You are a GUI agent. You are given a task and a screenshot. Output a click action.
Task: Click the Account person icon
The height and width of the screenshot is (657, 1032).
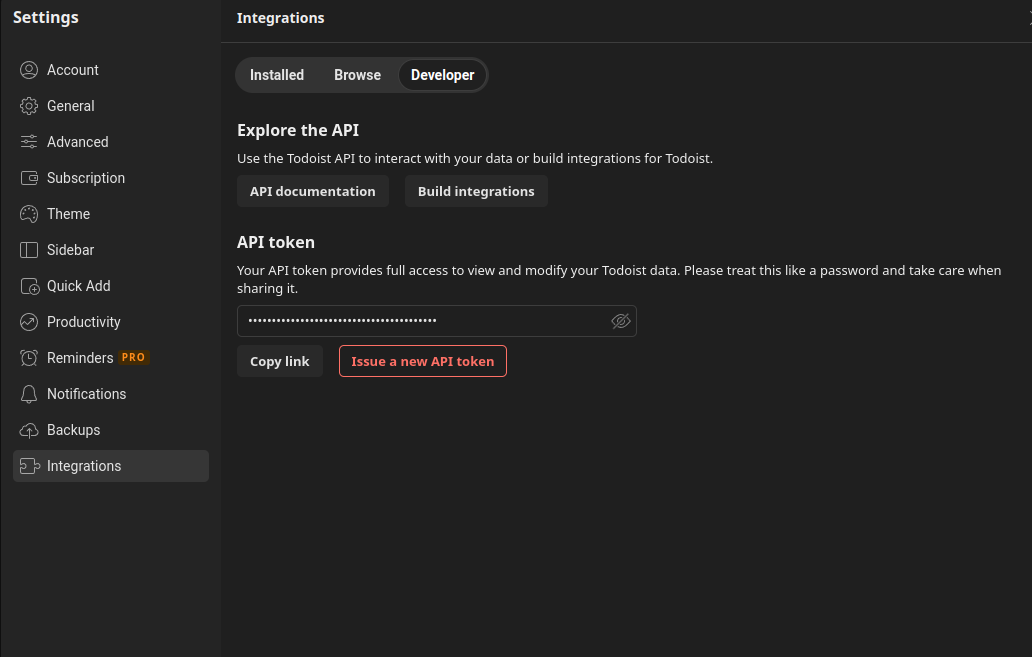[x=29, y=70]
